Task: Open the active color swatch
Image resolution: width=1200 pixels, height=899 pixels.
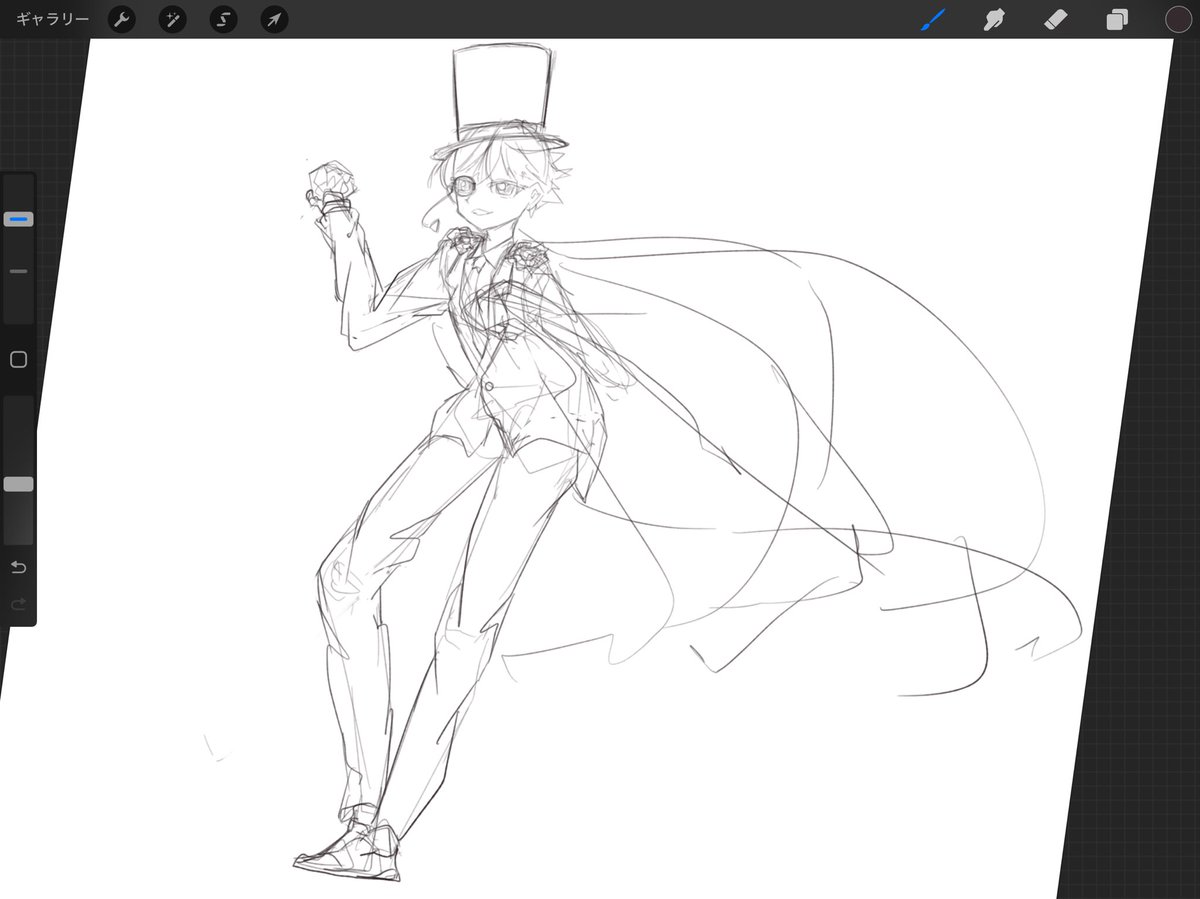Action: pos(1178,19)
